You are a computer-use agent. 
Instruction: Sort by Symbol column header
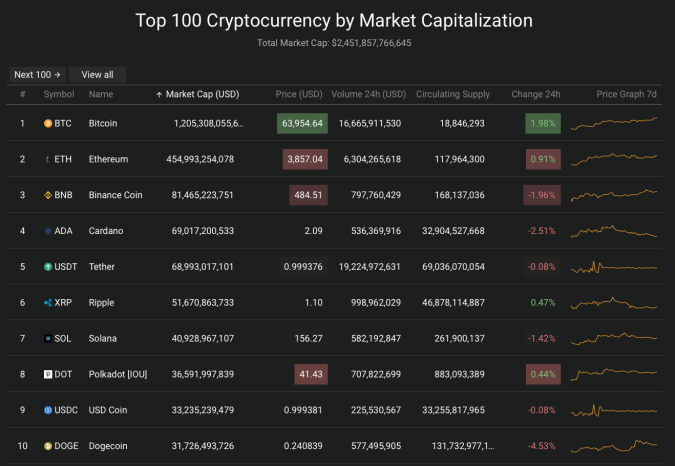coord(59,94)
